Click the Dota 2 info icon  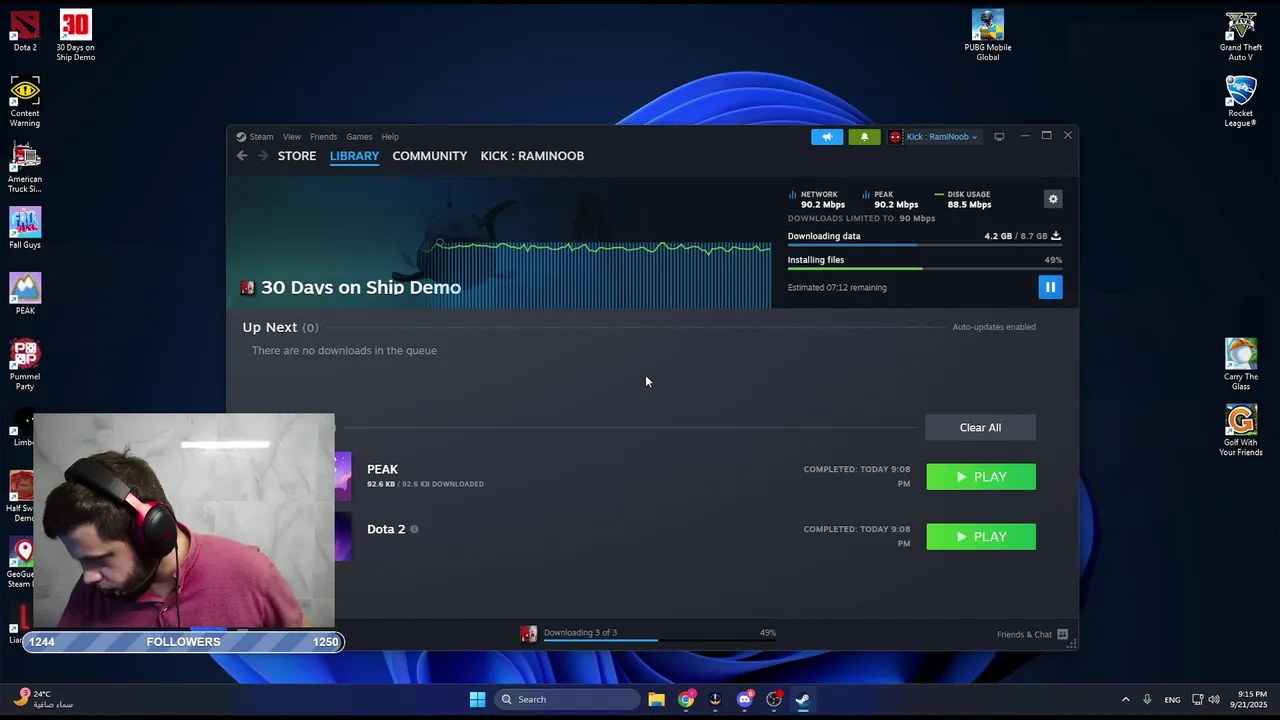click(414, 529)
